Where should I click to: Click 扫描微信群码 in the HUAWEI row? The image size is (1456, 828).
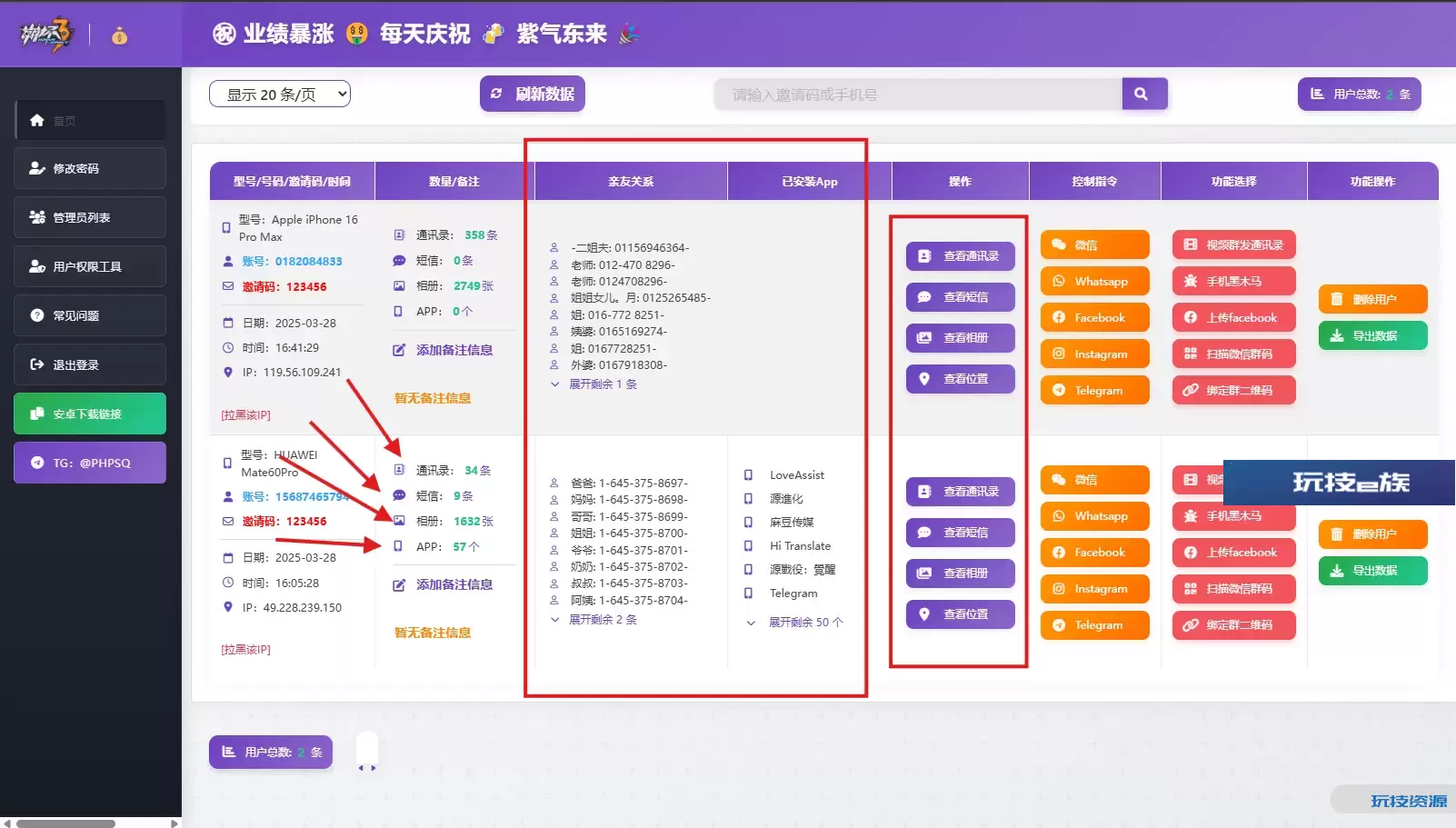tap(1233, 589)
